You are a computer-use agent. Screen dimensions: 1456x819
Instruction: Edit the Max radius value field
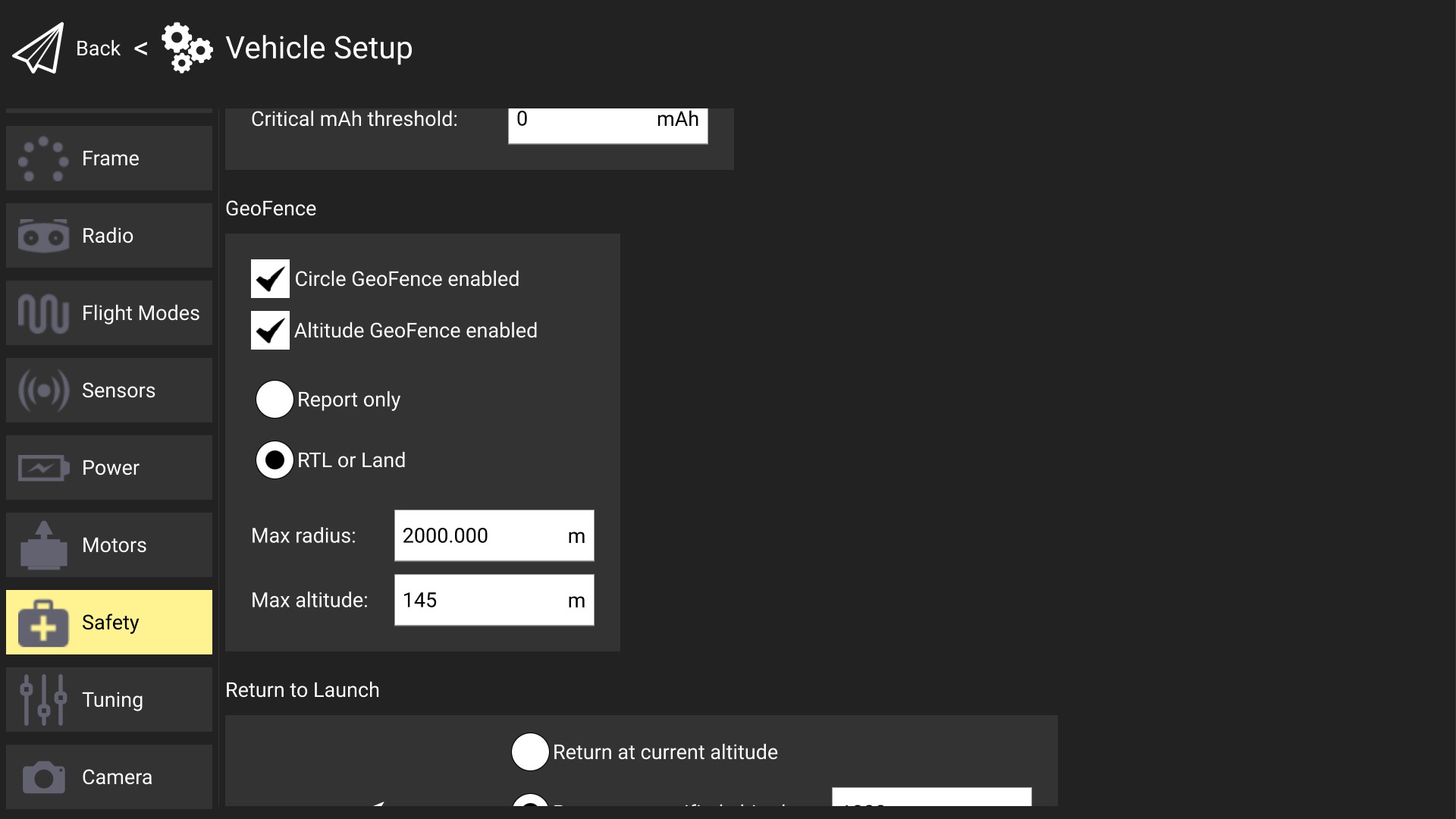point(494,536)
